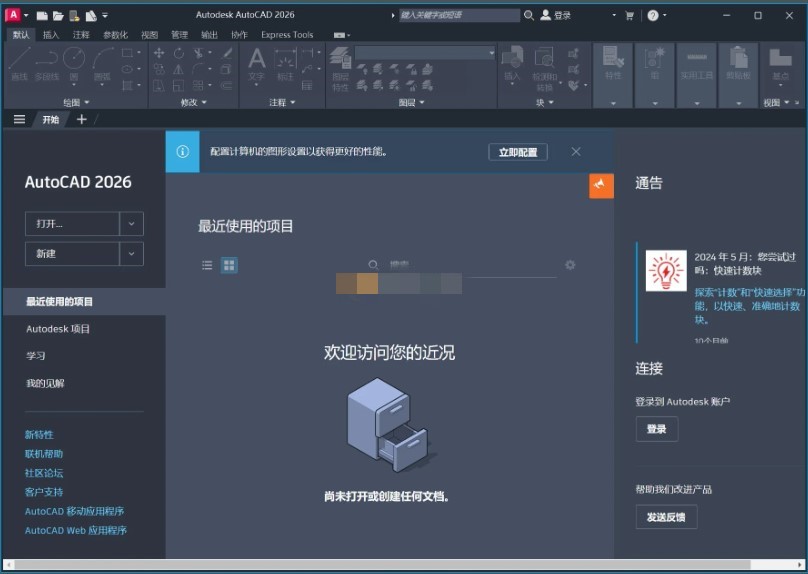
Task: Open the Properties (特性) panel
Action: pyautogui.click(x=613, y=75)
